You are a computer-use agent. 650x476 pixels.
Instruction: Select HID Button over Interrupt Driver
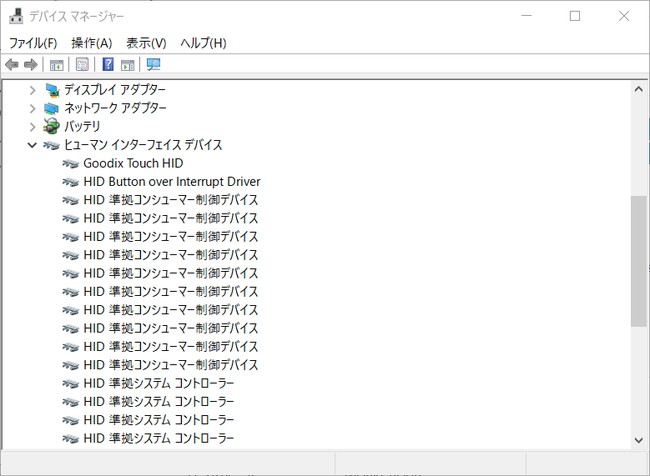coord(172,182)
